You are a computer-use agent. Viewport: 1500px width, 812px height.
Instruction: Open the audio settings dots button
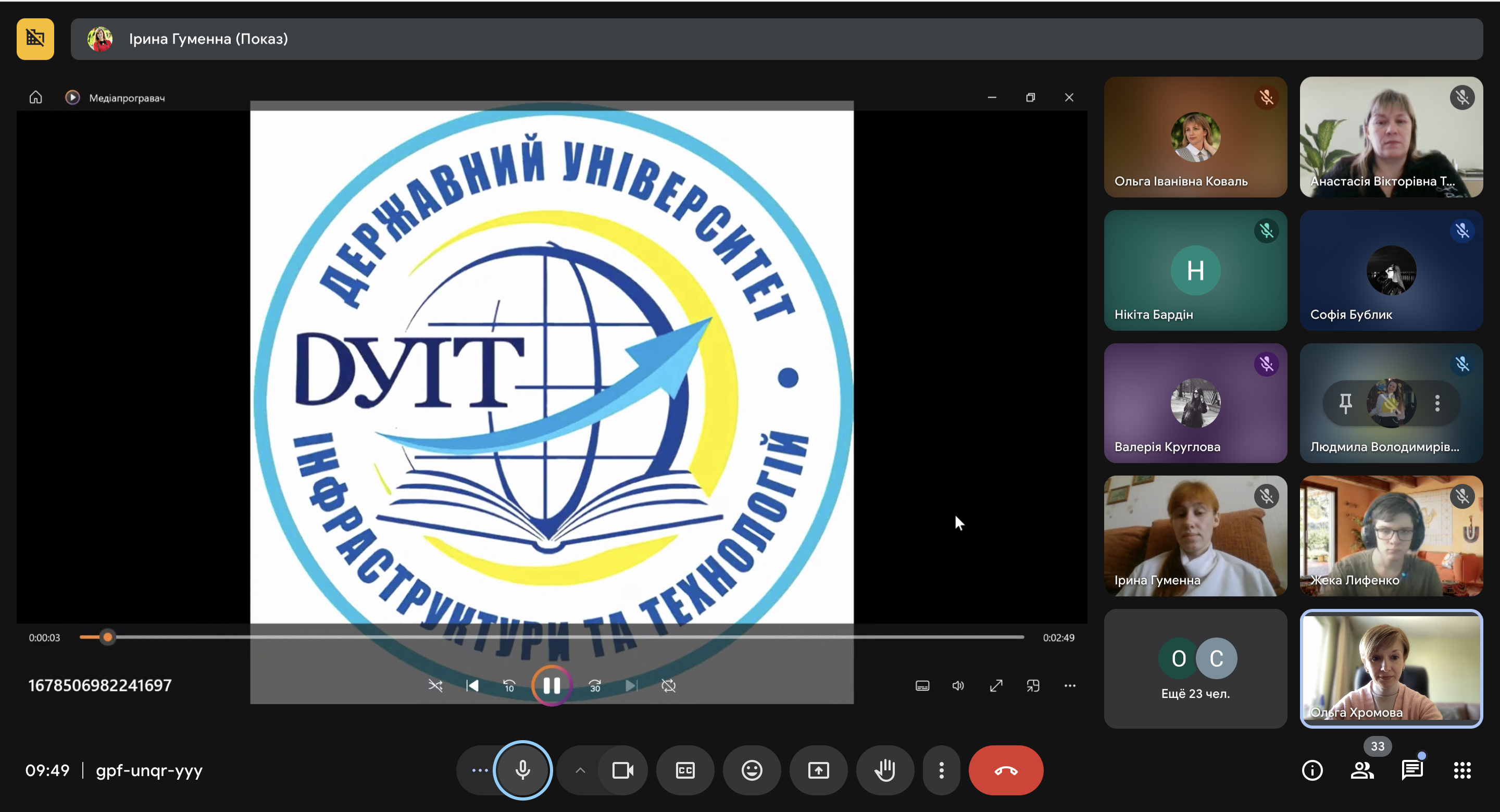coord(479,771)
